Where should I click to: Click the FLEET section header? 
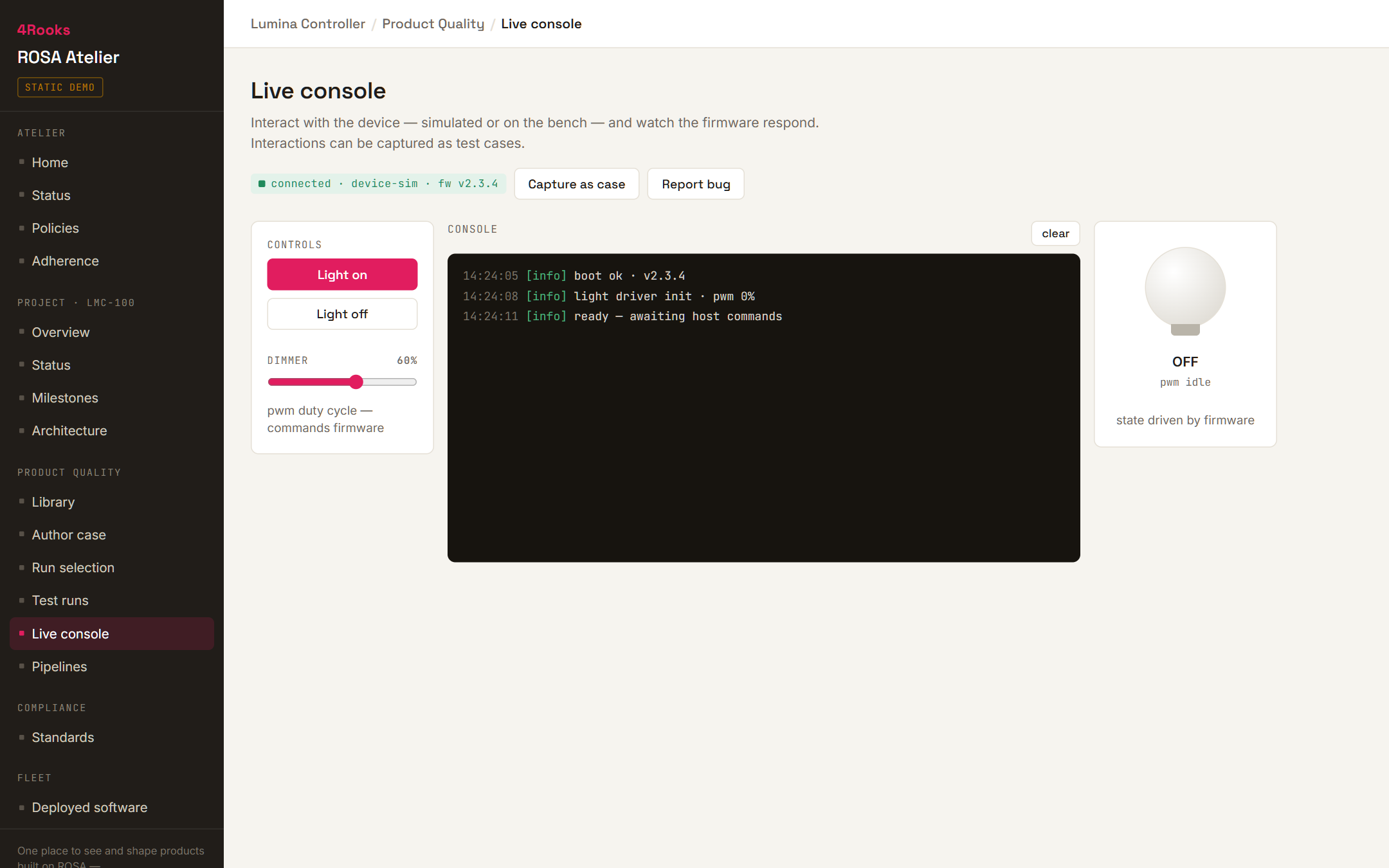[34, 778]
